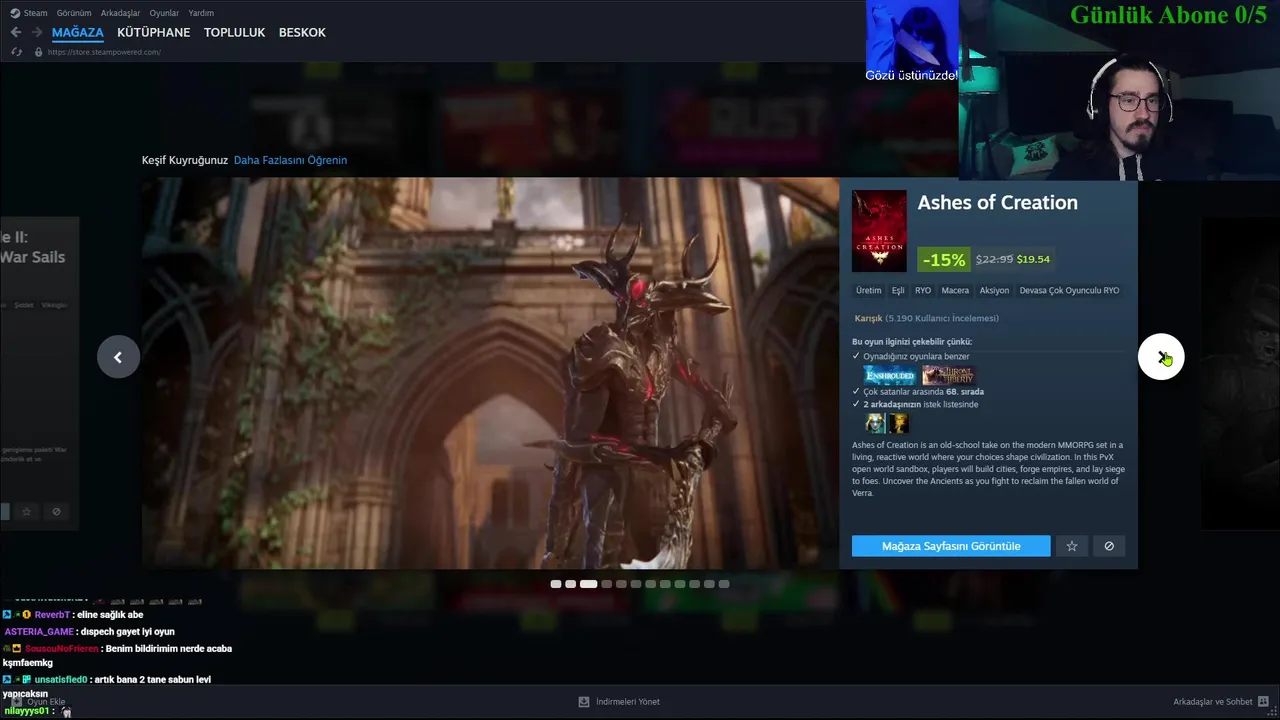Open the Görünüm menu
Image resolution: width=1280 pixels, height=720 pixels.
click(x=74, y=13)
